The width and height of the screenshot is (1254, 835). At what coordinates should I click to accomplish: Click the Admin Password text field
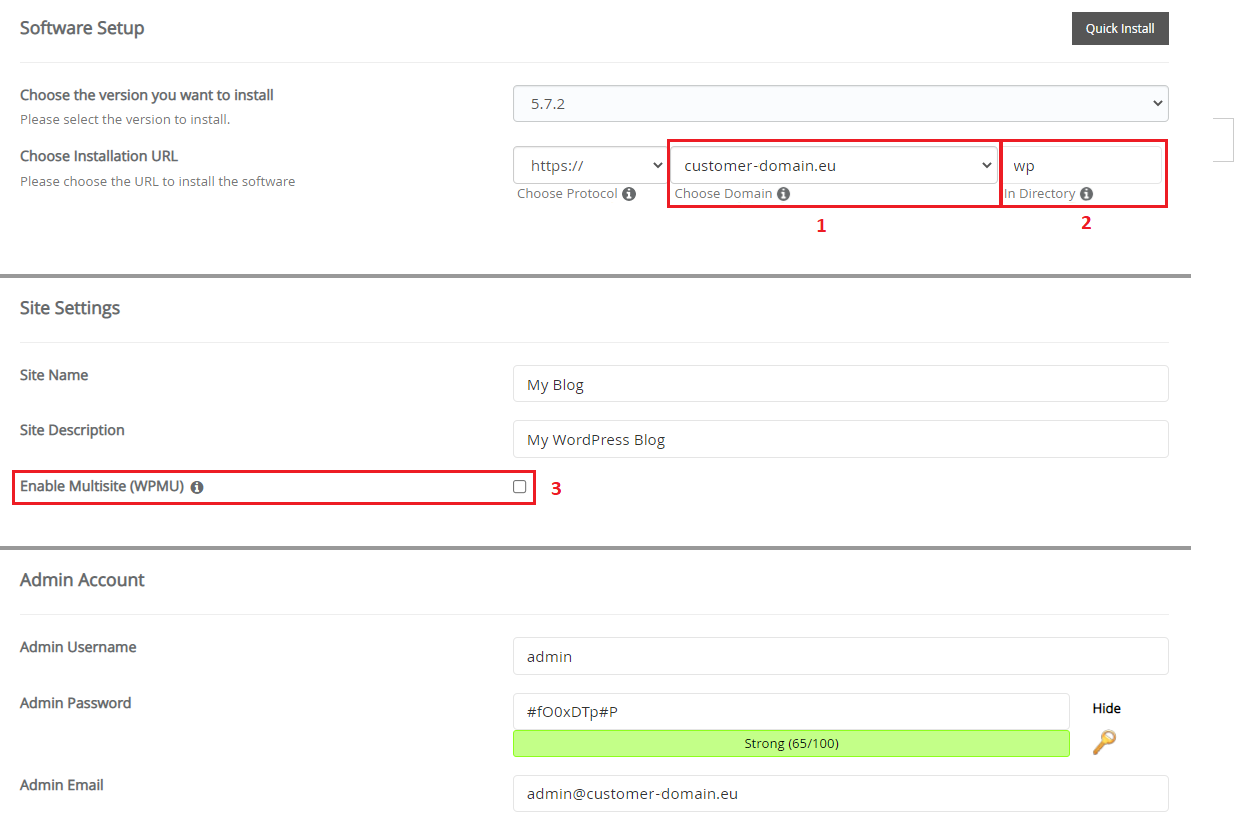click(x=790, y=711)
